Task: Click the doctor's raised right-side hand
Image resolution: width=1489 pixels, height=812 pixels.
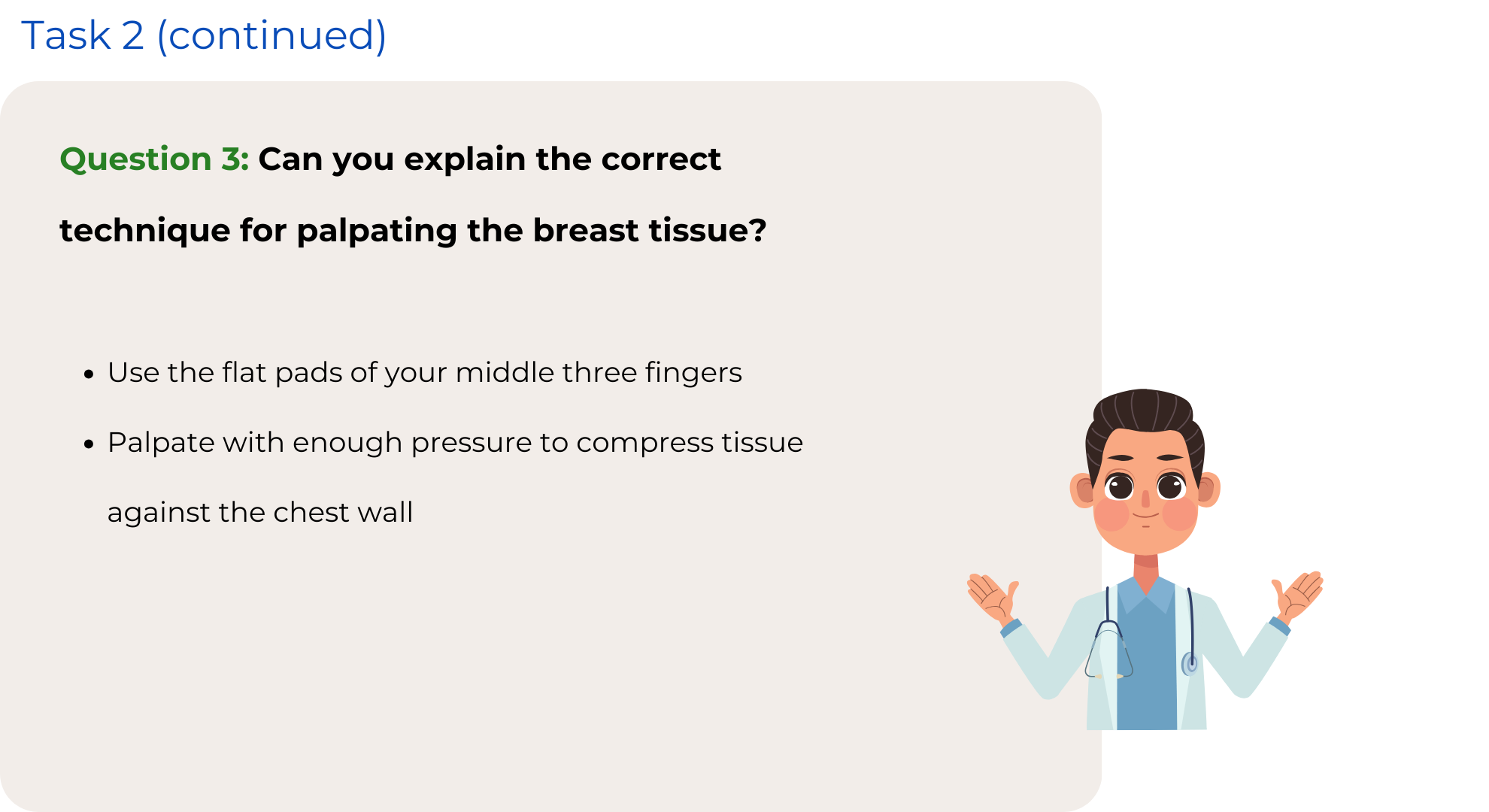Action: point(1299,595)
